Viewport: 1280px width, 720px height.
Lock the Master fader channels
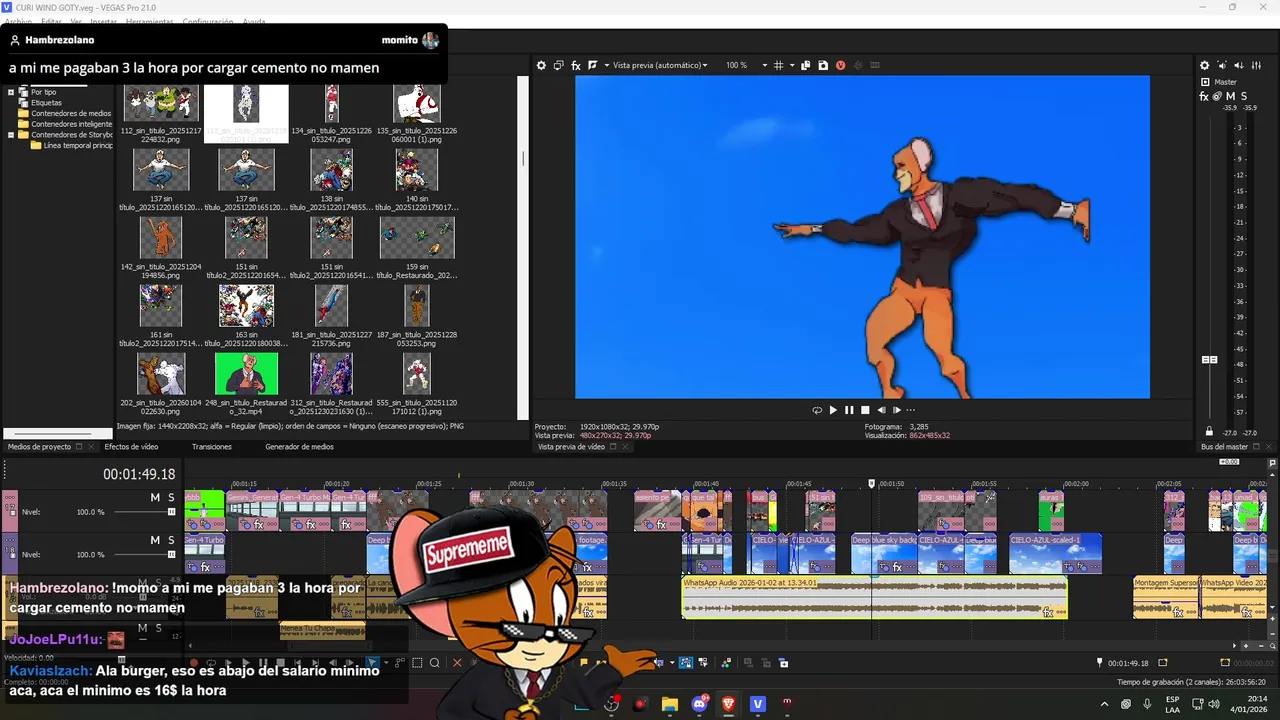coord(1209,431)
